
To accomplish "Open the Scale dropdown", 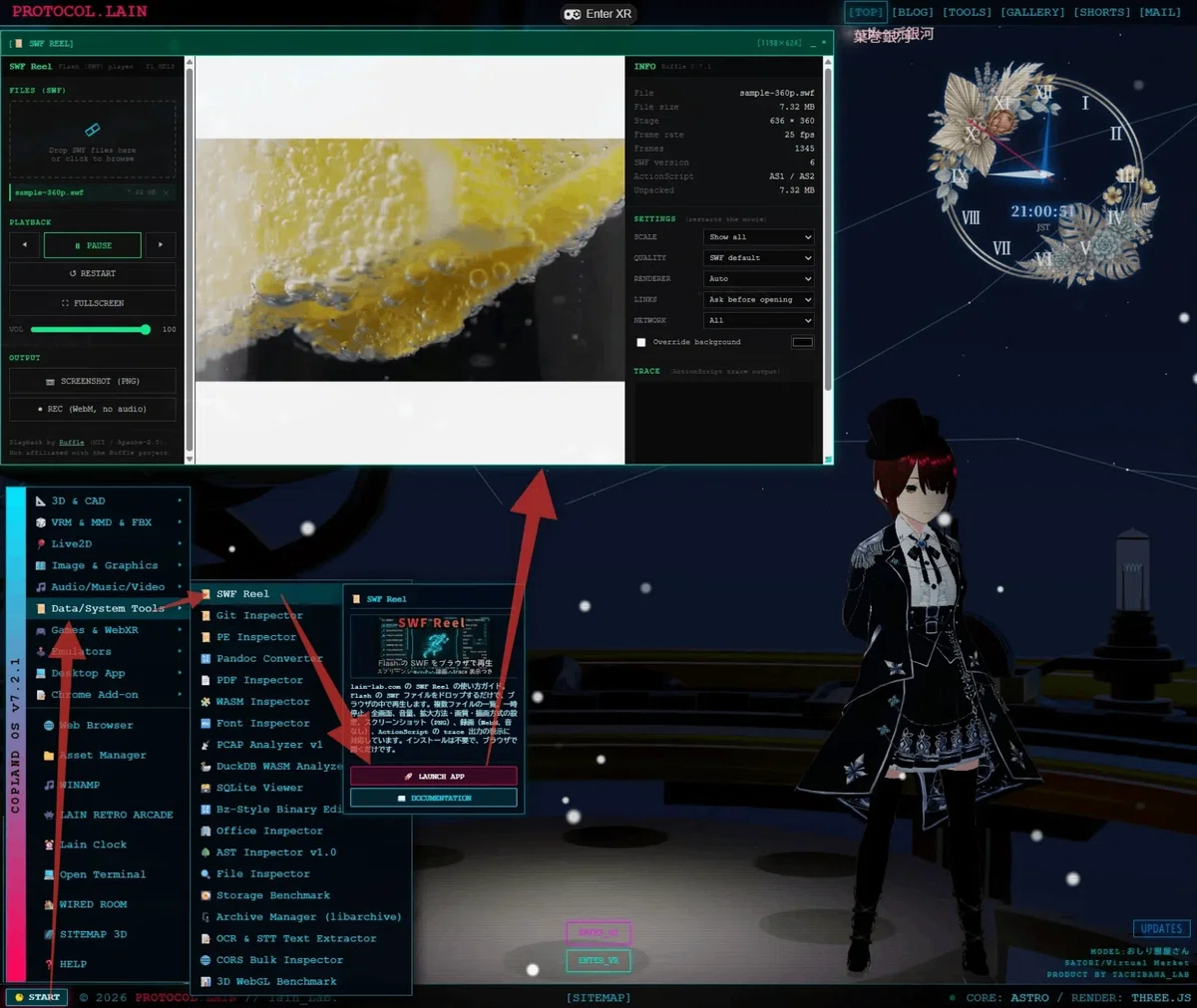I will [759, 237].
